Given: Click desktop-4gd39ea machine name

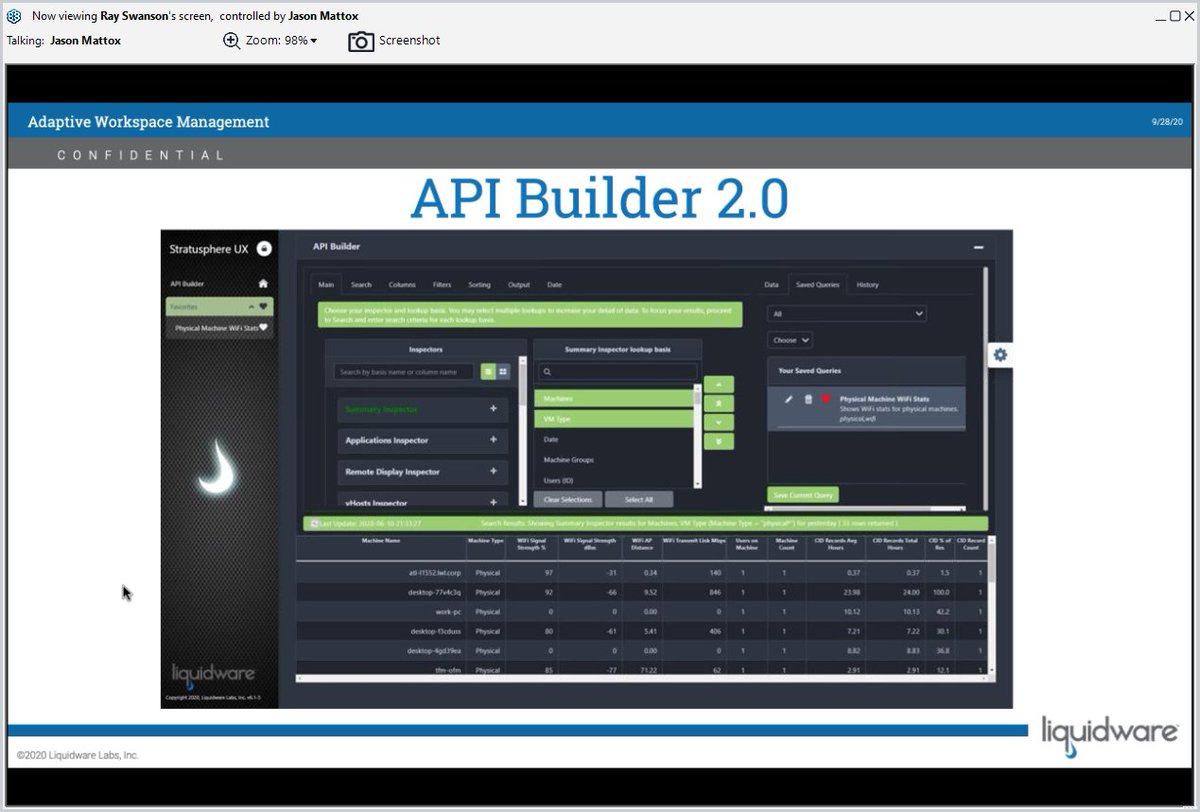Looking at the screenshot, I should [x=432, y=649].
